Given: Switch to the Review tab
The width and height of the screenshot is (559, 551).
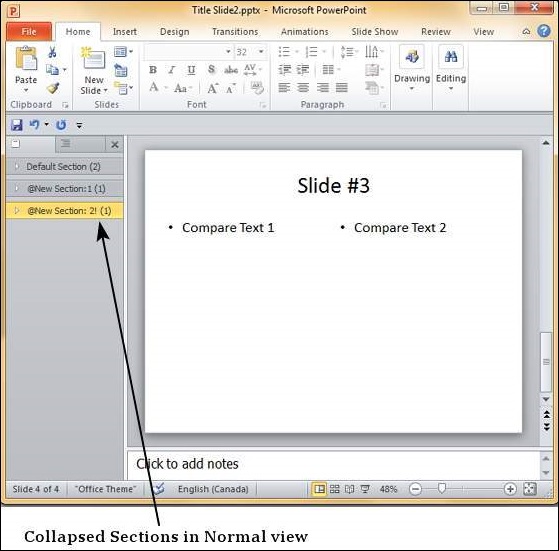Looking at the screenshot, I should (436, 32).
